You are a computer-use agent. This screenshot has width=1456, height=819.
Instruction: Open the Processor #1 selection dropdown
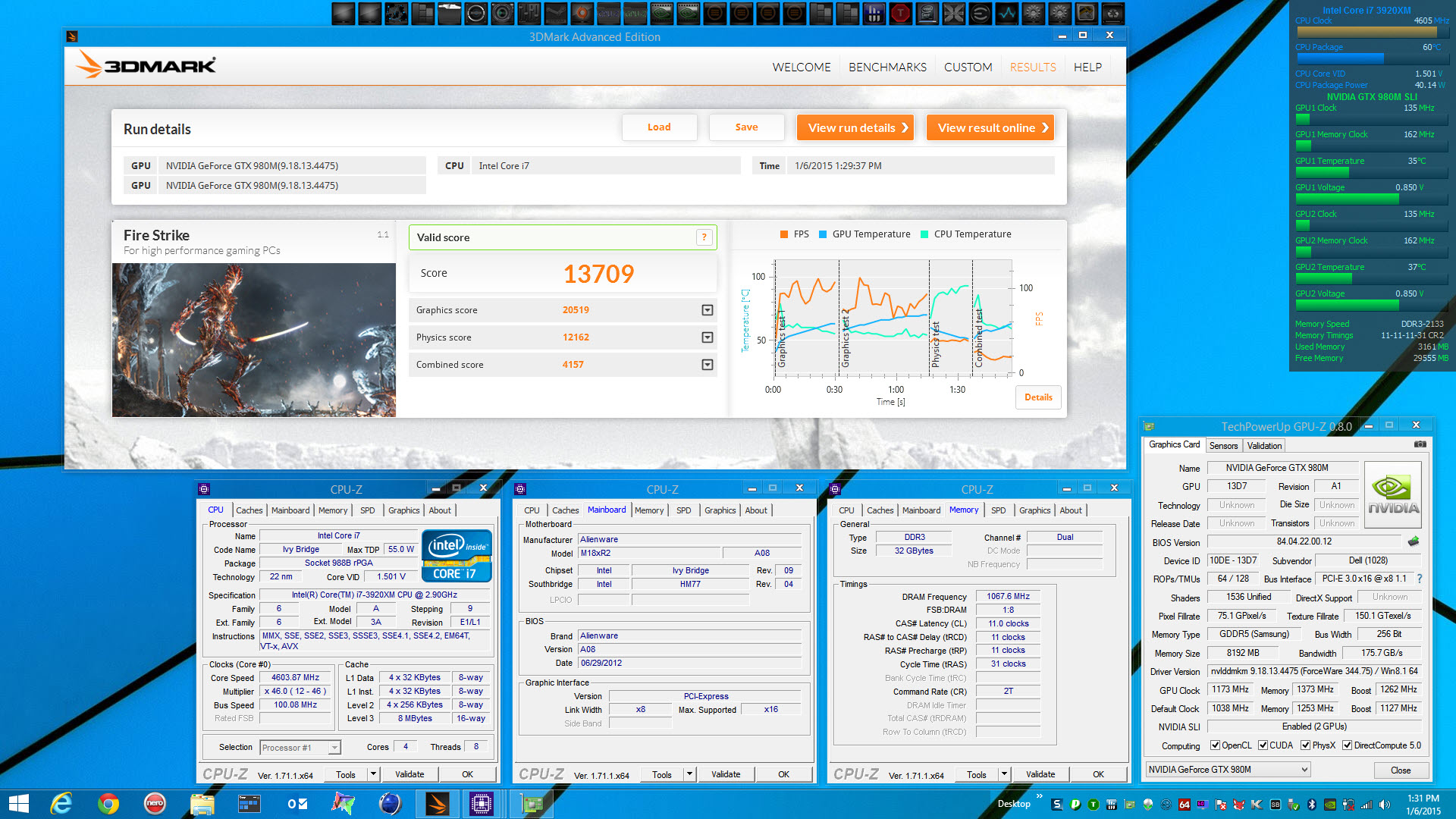(334, 748)
